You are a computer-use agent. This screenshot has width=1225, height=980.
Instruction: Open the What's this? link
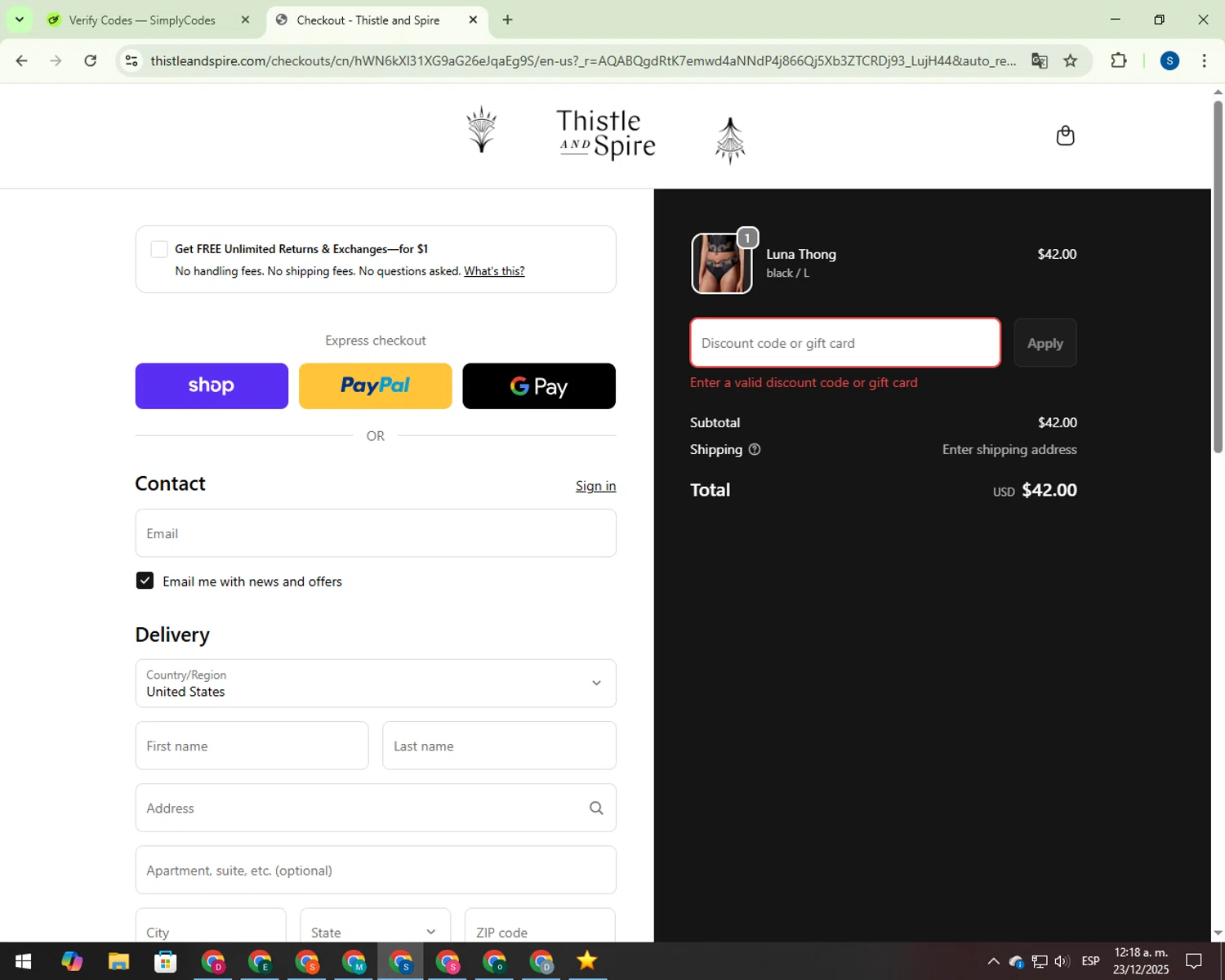click(494, 271)
